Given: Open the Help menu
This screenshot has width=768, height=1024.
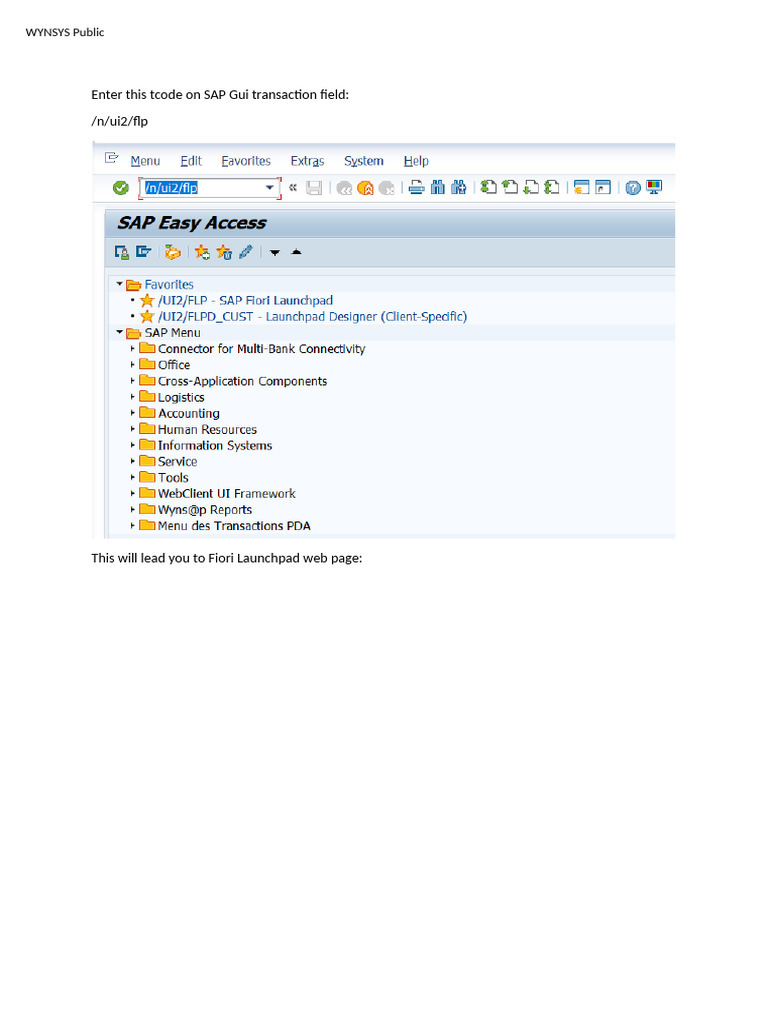Looking at the screenshot, I should tap(416, 161).
